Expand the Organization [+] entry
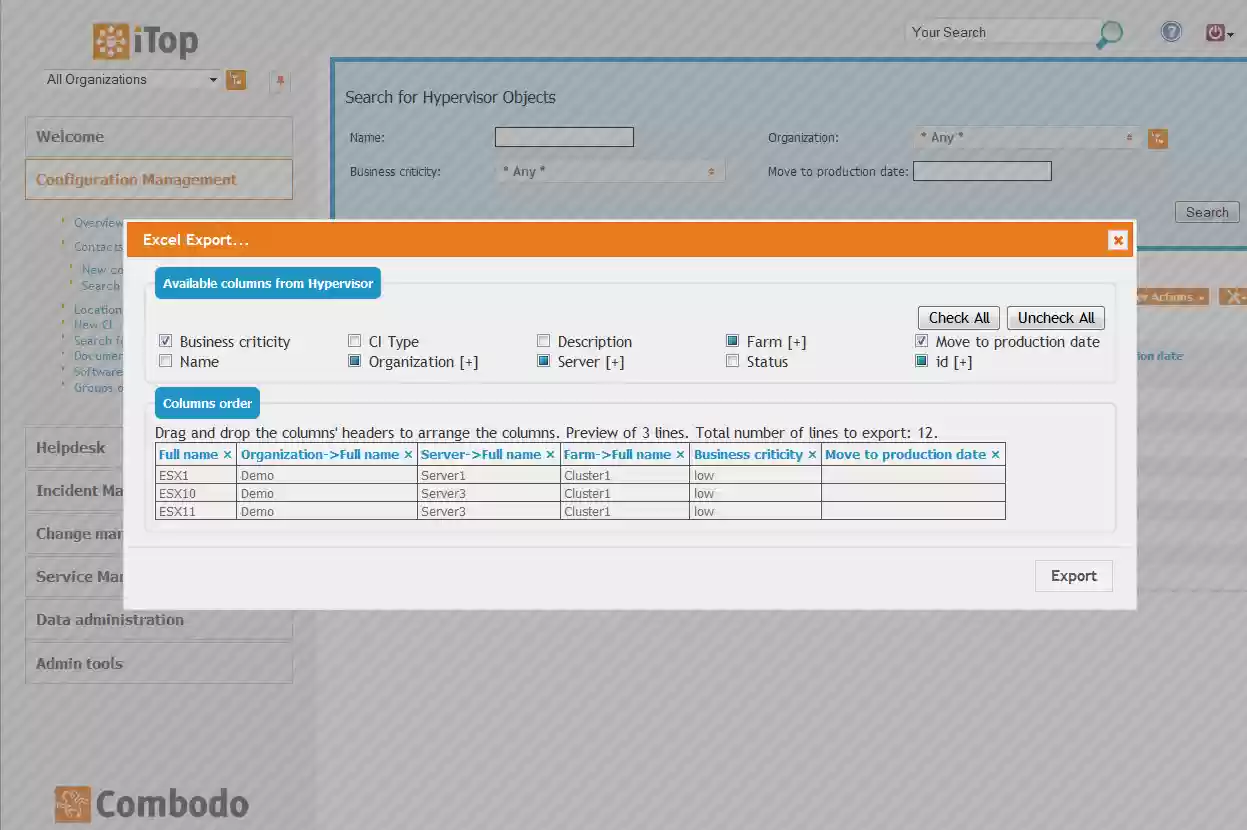1247x830 pixels. click(x=470, y=361)
